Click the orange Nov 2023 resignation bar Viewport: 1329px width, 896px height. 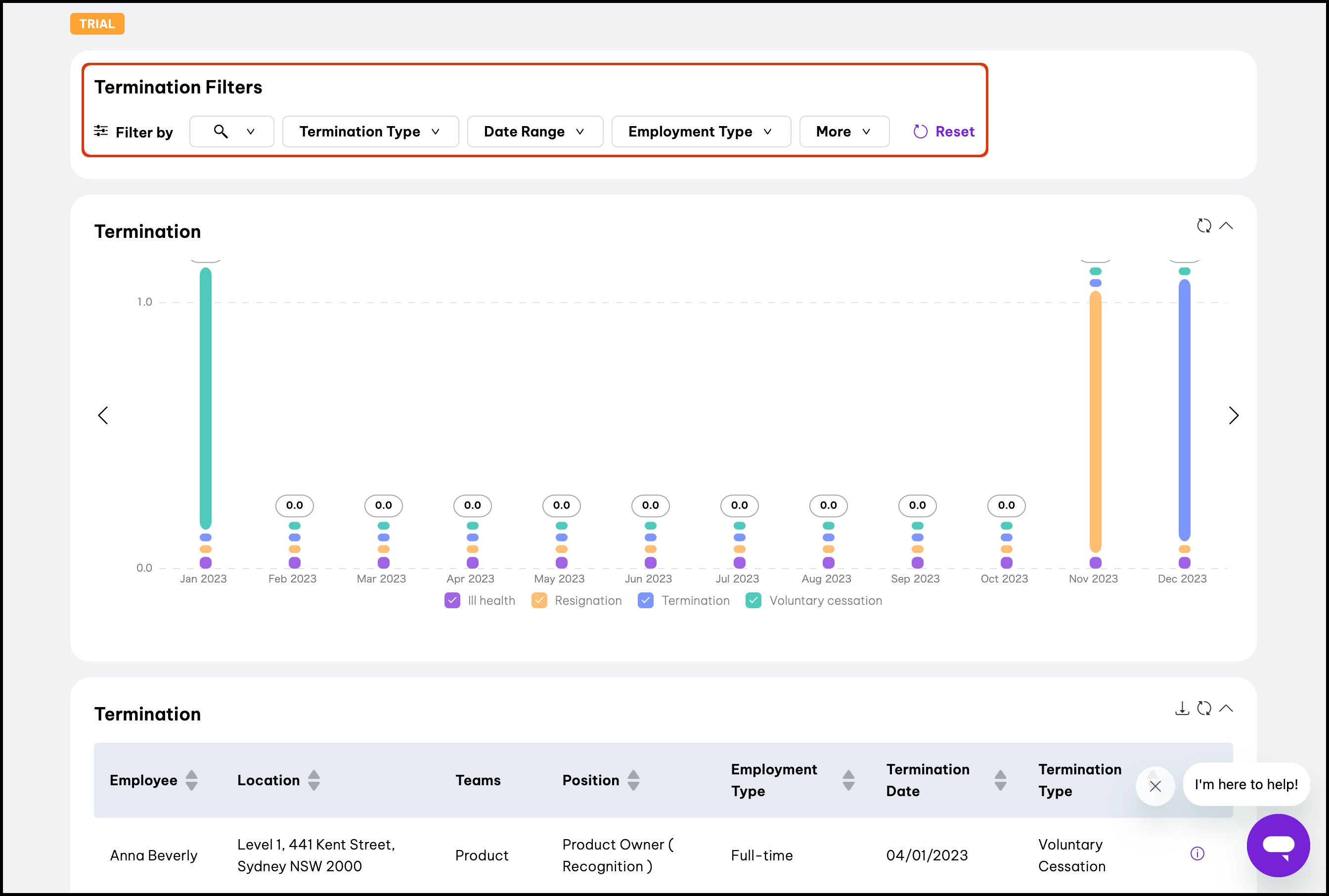(1095, 421)
